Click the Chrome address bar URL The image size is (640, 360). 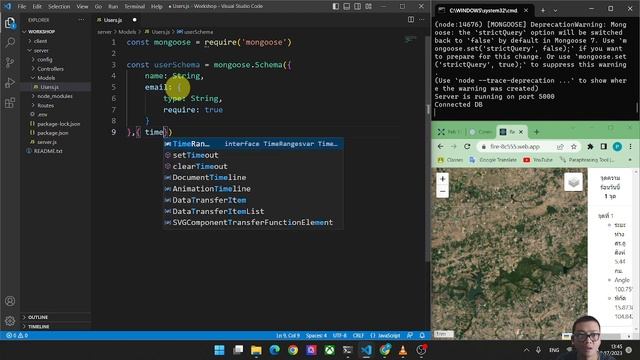coord(515,147)
